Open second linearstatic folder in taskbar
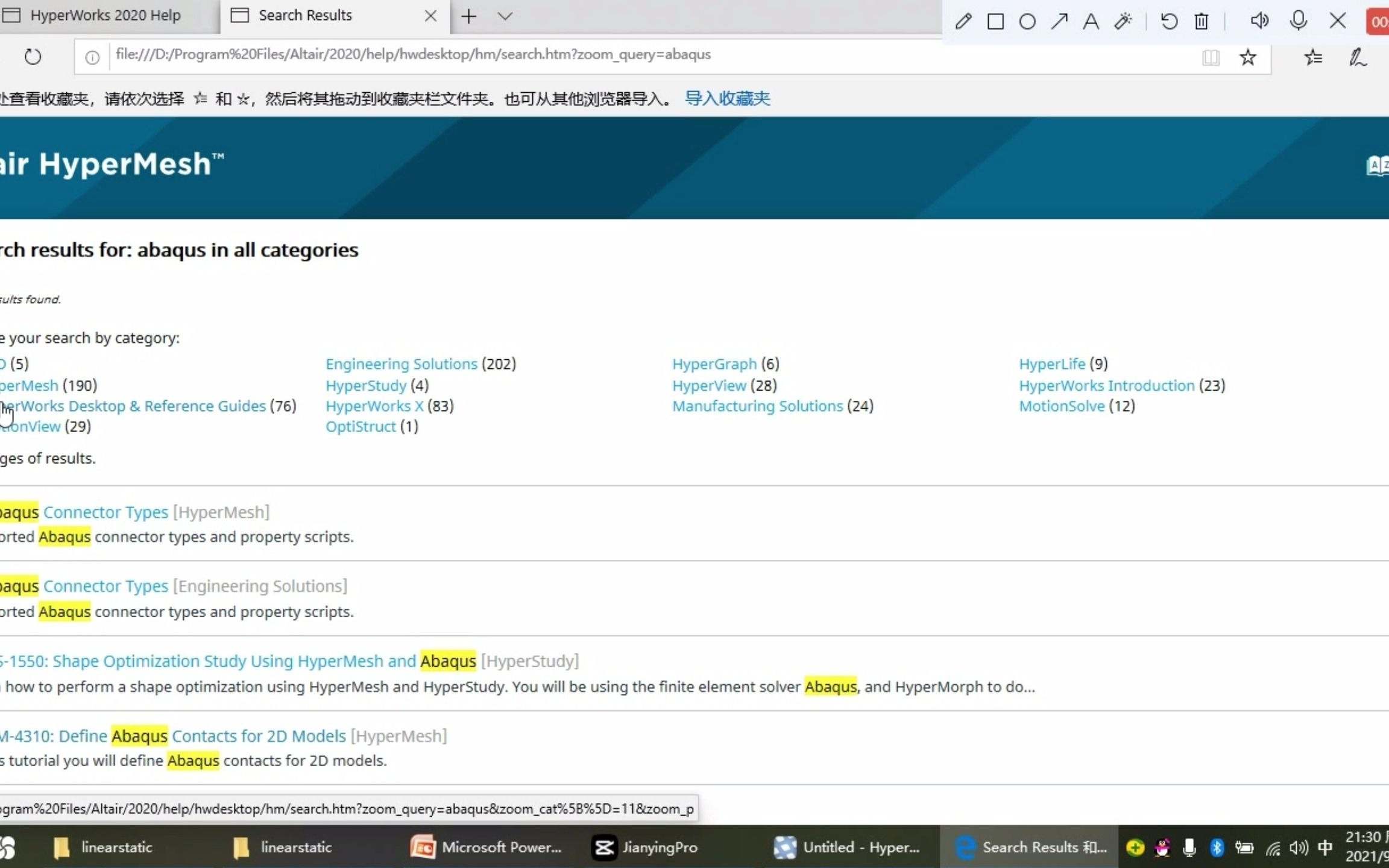1389x868 pixels. click(x=282, y=847)
